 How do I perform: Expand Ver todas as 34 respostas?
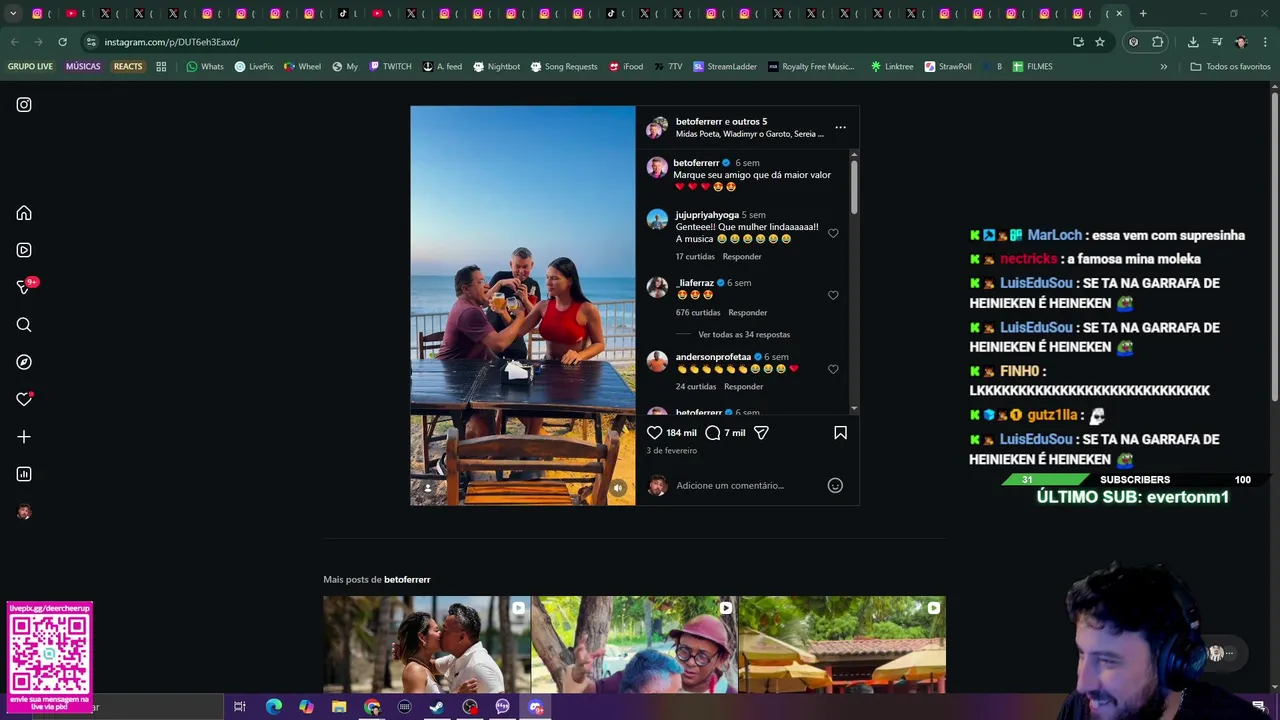pyautogui.click(x=744, y=335)
